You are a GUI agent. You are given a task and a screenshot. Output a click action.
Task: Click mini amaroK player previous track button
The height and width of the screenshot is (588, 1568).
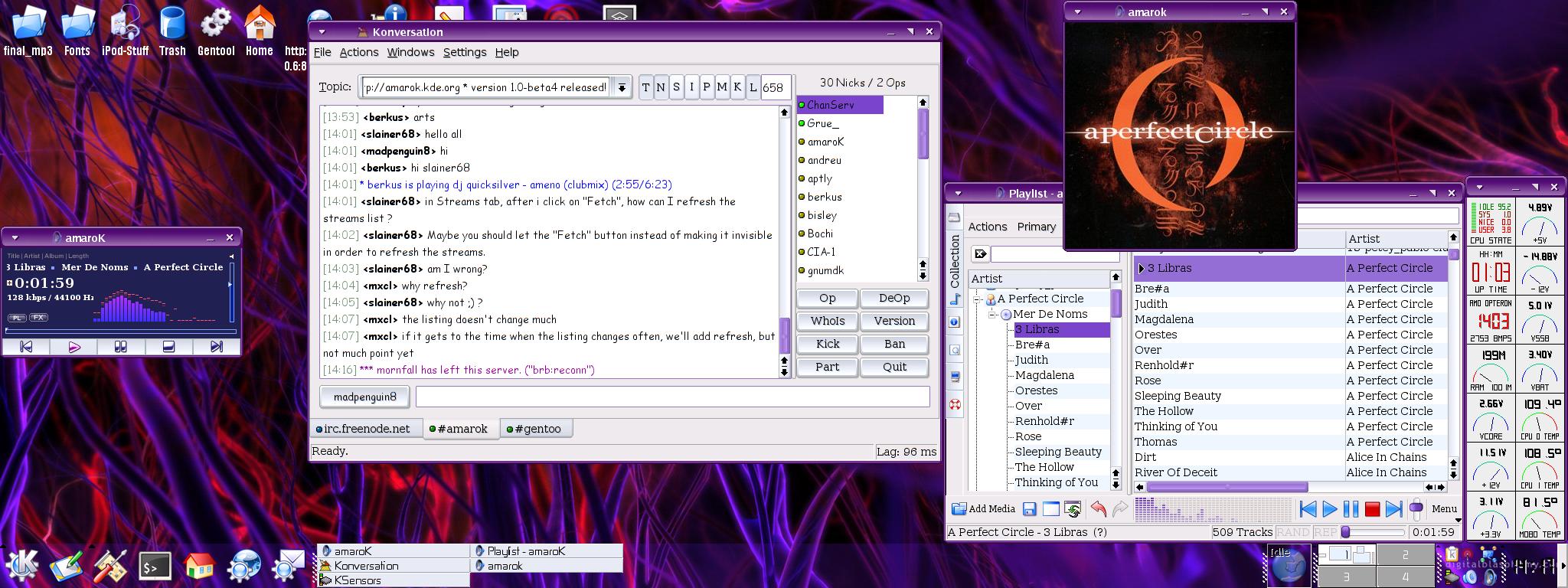click(26, 347)
